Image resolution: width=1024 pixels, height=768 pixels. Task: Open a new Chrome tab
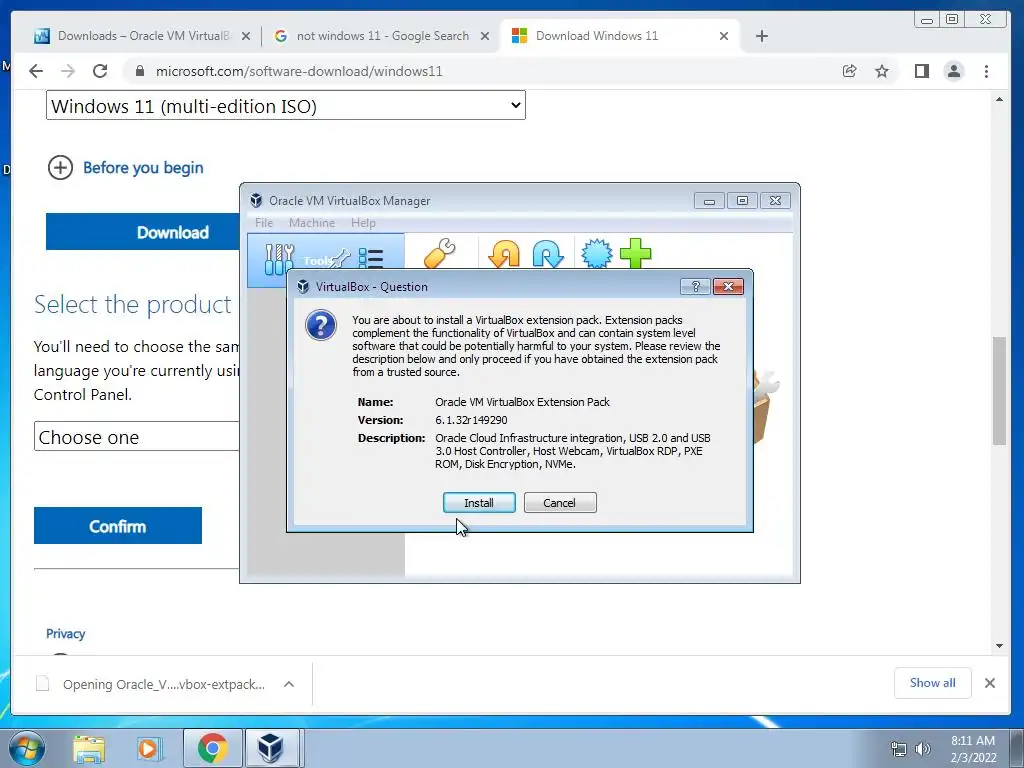point(761,36)
